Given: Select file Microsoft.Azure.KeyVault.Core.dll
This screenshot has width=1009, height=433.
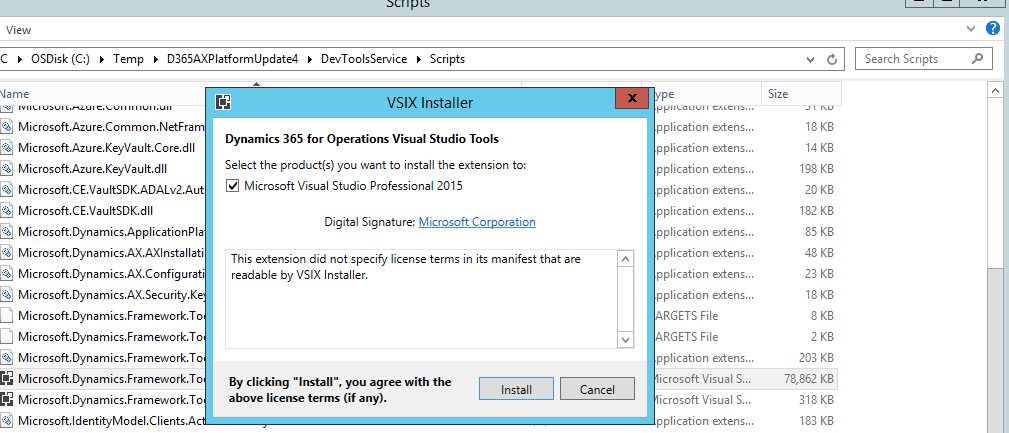Looking at the screenshot, I should [x=106, y=148].
